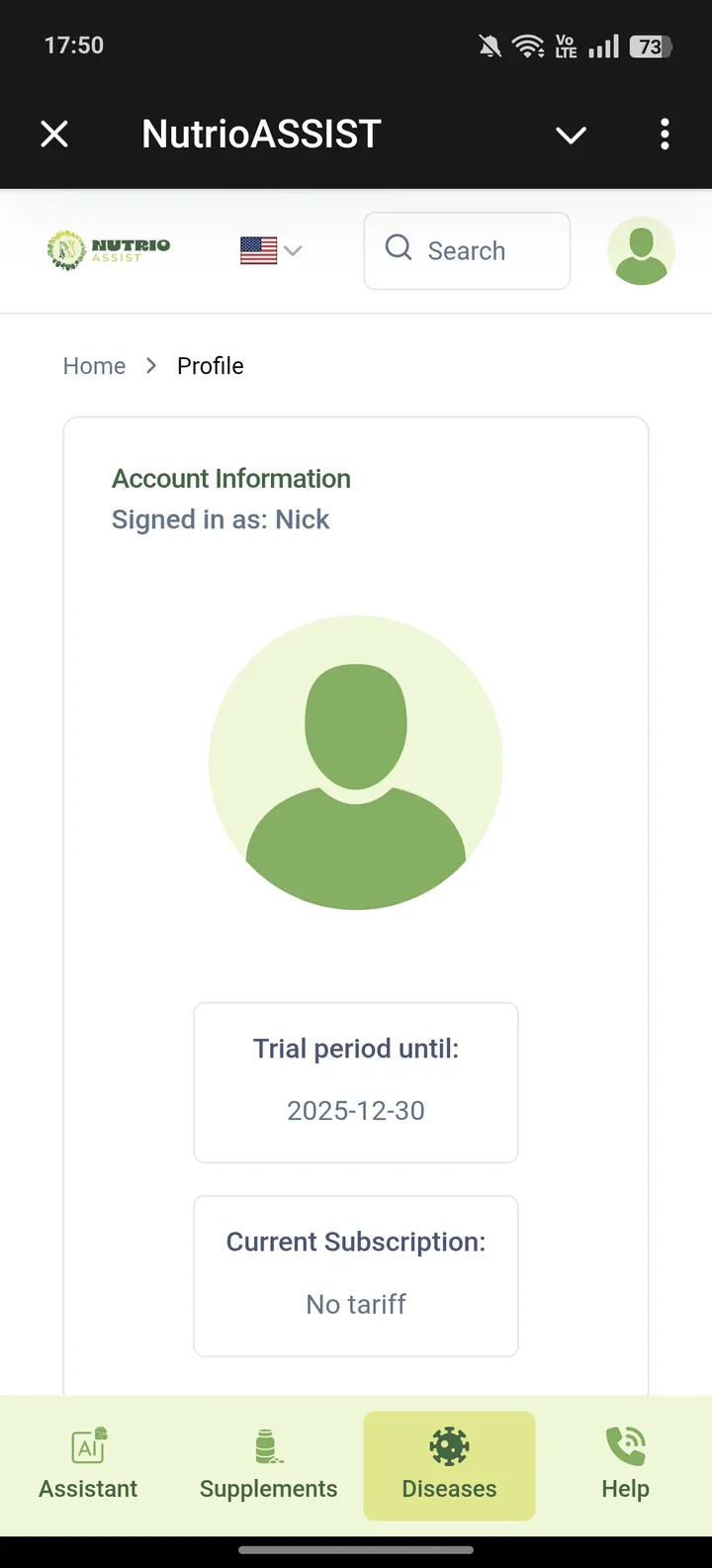Close the NutrioASSIST web view
This screenshot has width=712, height=1568.
click(54, 134)
